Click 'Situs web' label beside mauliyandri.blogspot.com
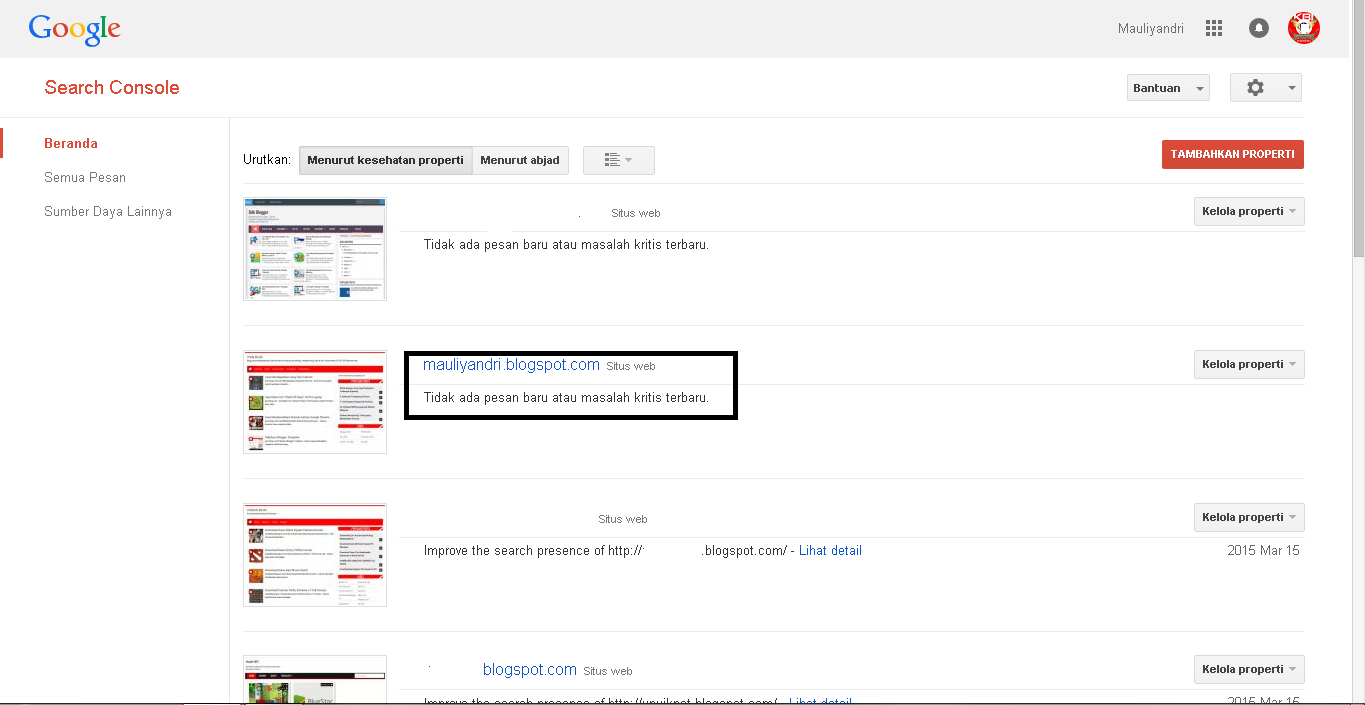Screen dimensions: 1365x705 point(631,366)
